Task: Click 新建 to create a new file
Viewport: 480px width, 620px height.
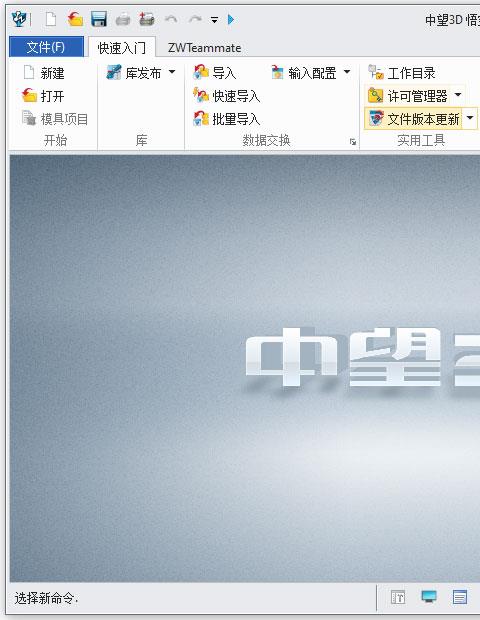Action: pos(44,73)
